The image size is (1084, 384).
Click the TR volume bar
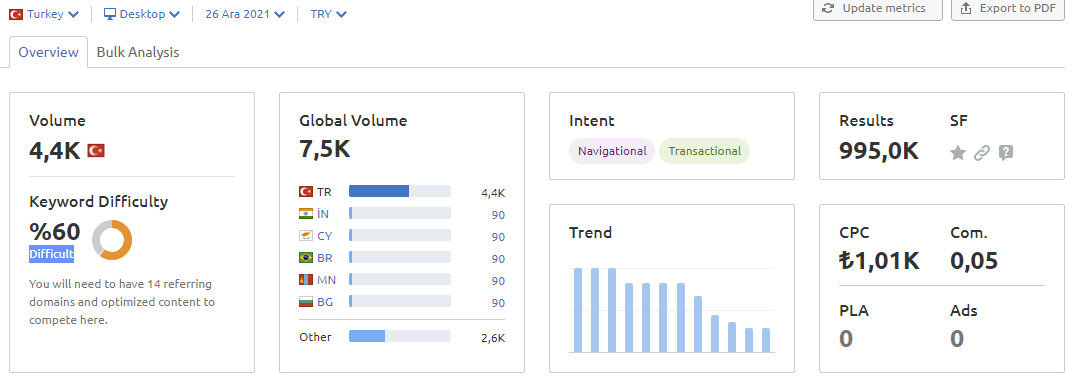point(400,191)
